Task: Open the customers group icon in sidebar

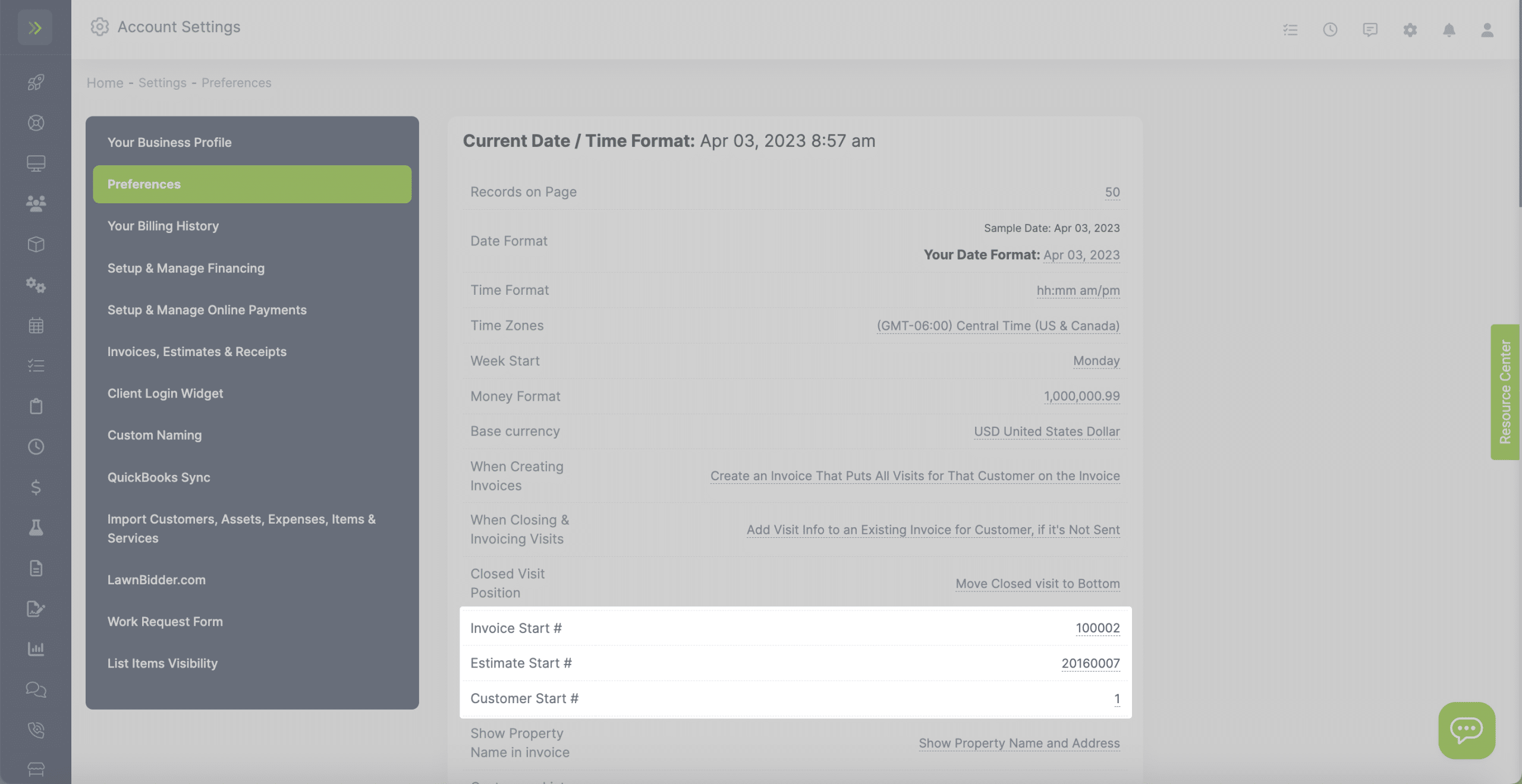Action: 36,204
